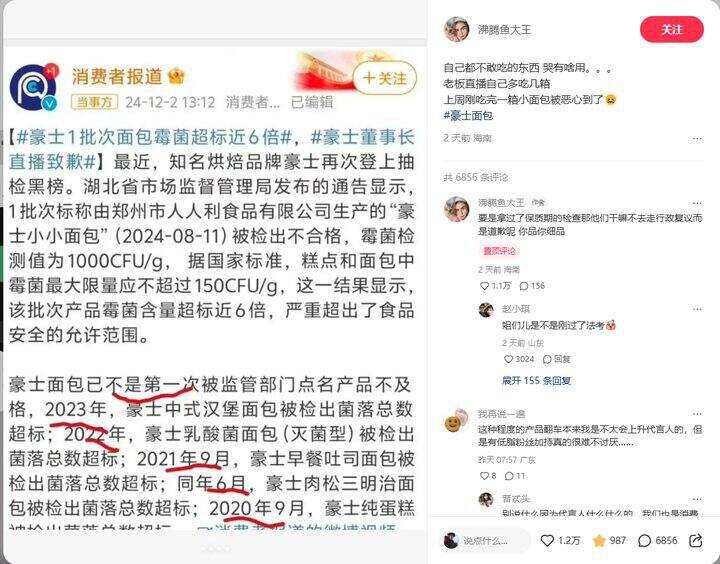The width and height of the screenshot is (720, 564).
Task: Like 我再说一遍's comment with 8 hearts
Action: (484, 476)
